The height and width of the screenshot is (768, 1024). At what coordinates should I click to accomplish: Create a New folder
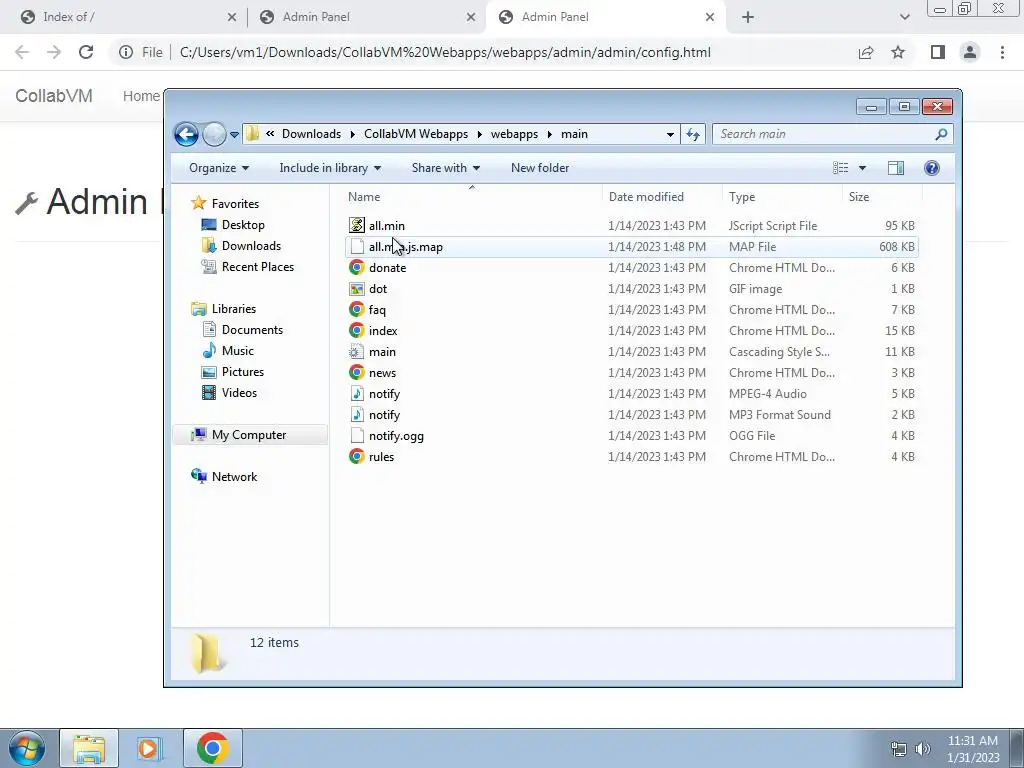point(540,168)
